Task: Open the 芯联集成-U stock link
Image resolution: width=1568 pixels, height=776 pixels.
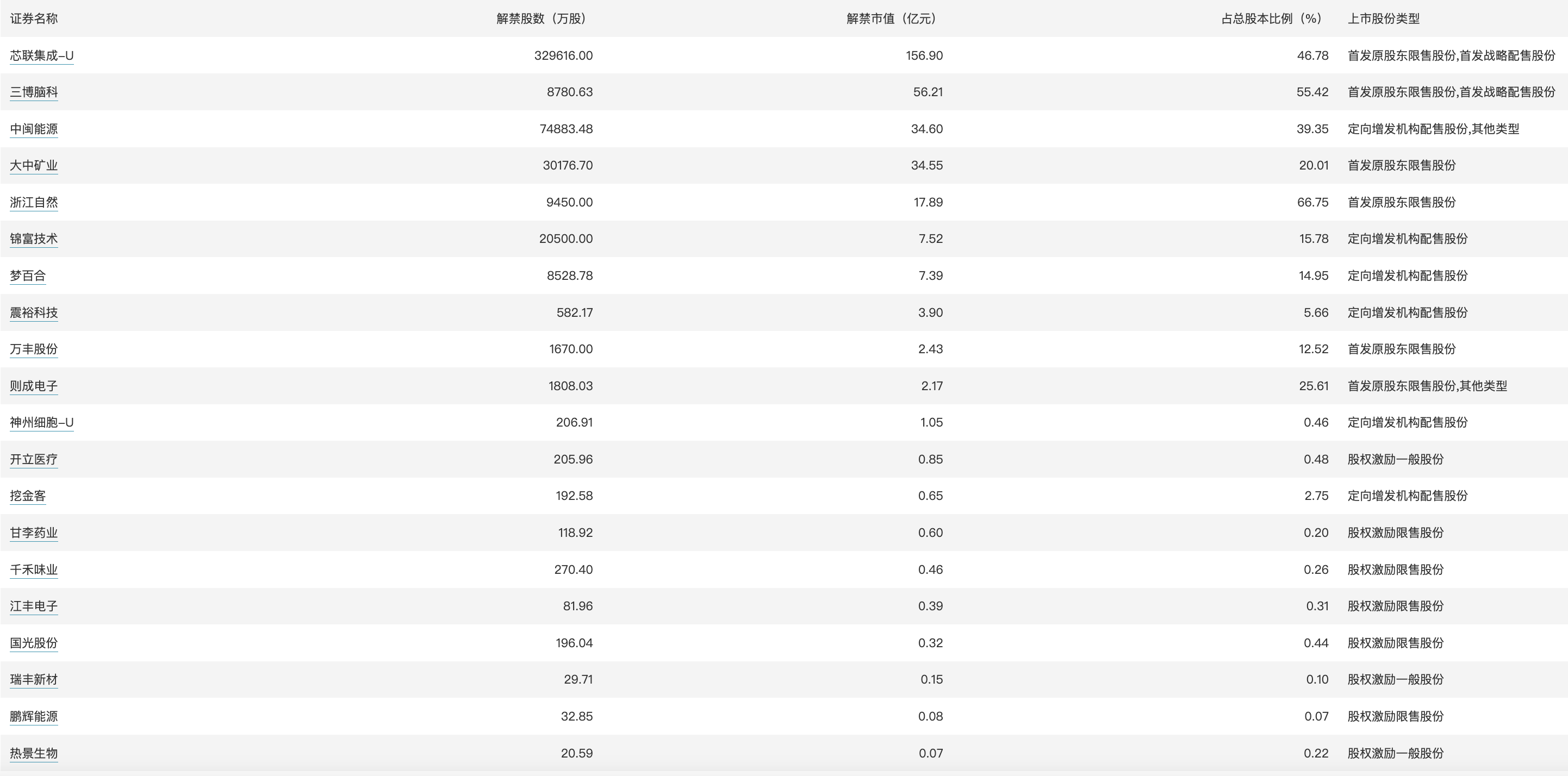Action: point(41,55)
